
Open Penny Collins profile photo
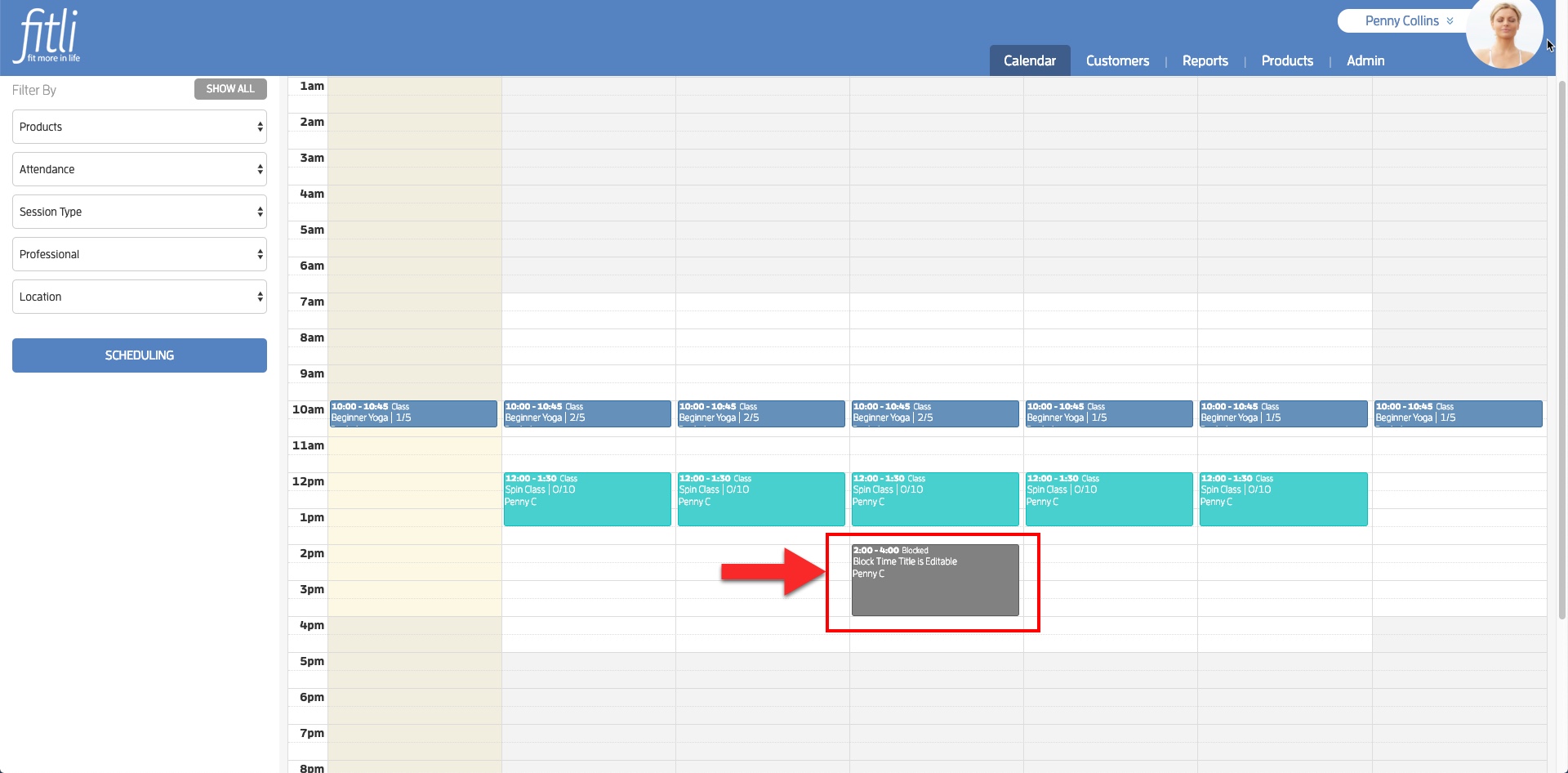point(1504,34)
